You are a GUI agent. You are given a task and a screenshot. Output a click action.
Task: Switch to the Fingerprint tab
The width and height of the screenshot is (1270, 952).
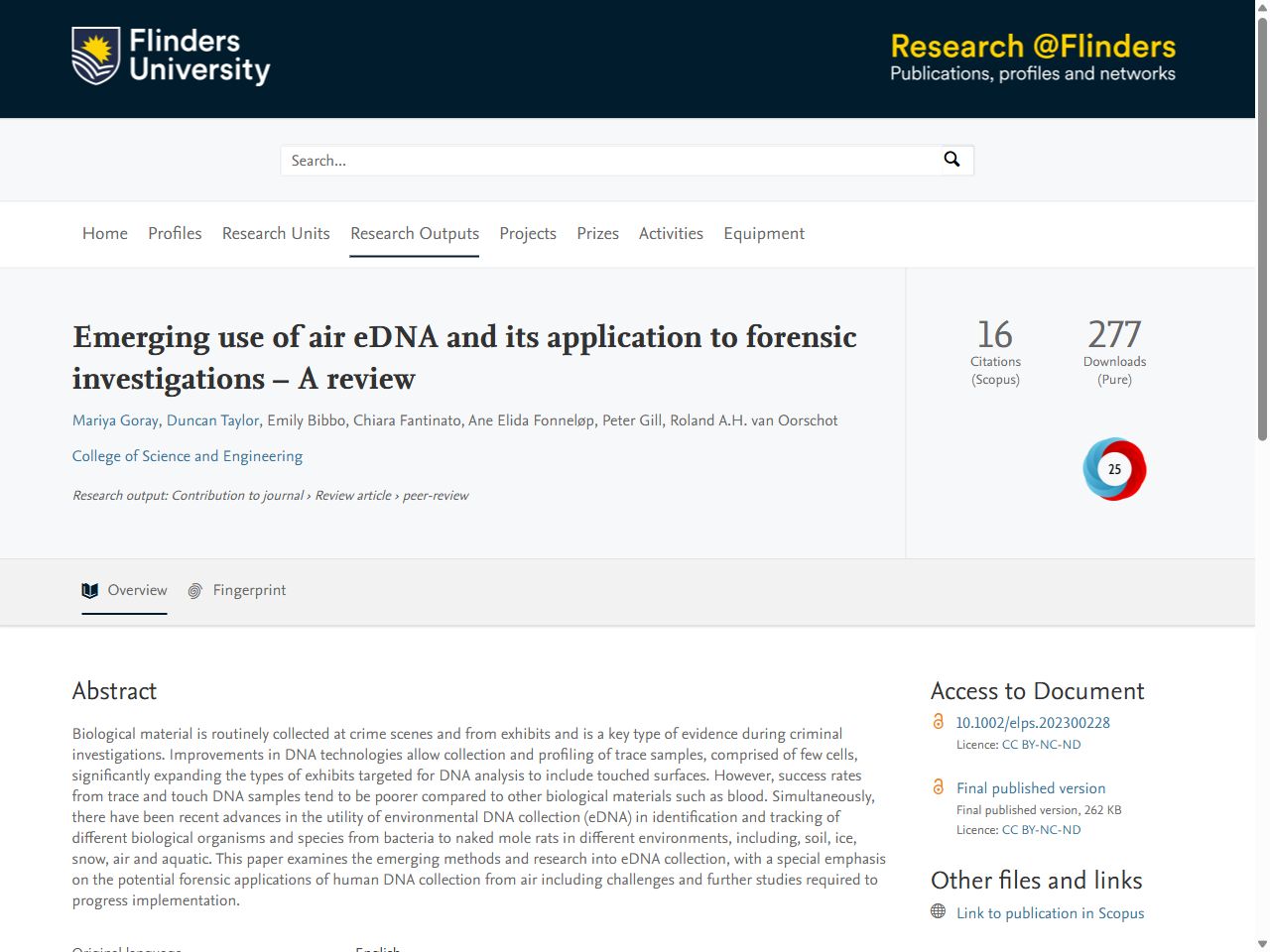tap(249, 591)
